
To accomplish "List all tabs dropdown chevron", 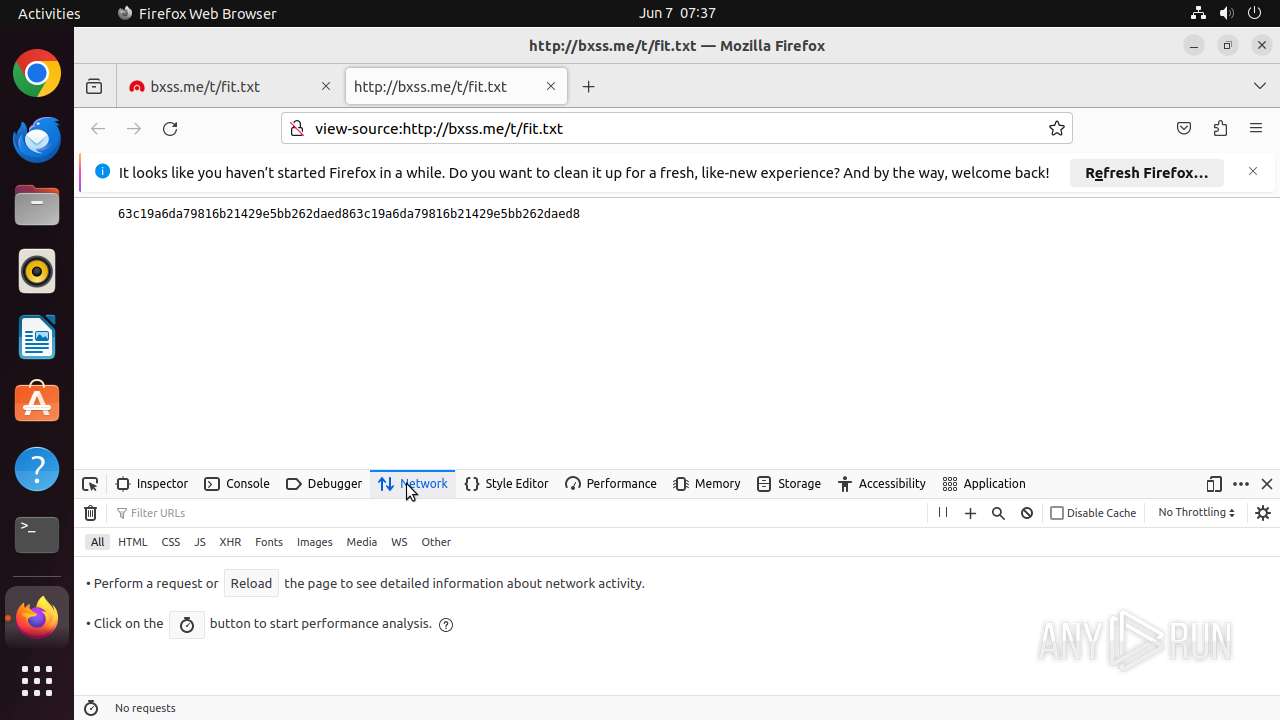I will point(1260,87).
